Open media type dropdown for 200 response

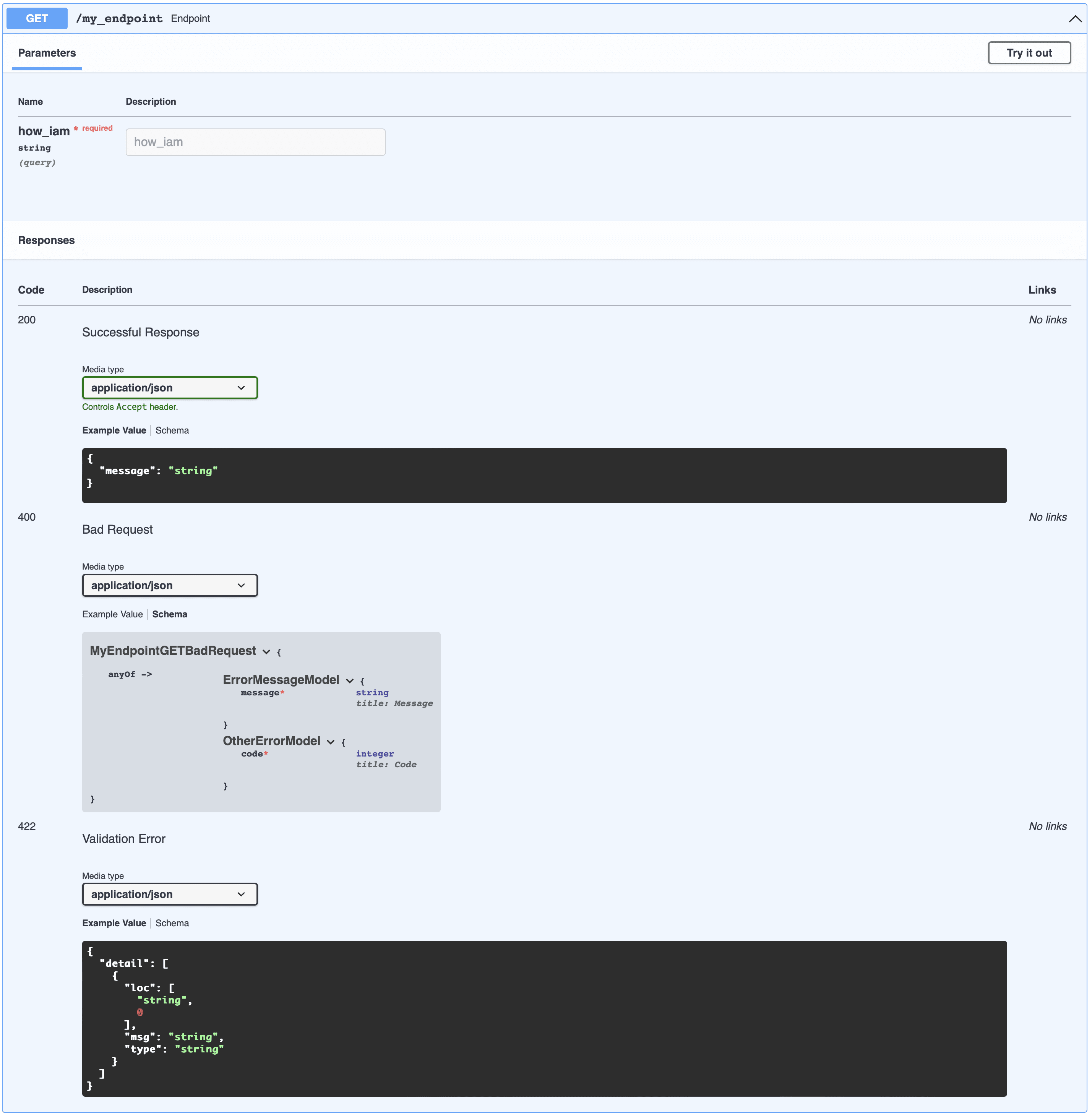[170, 387]
